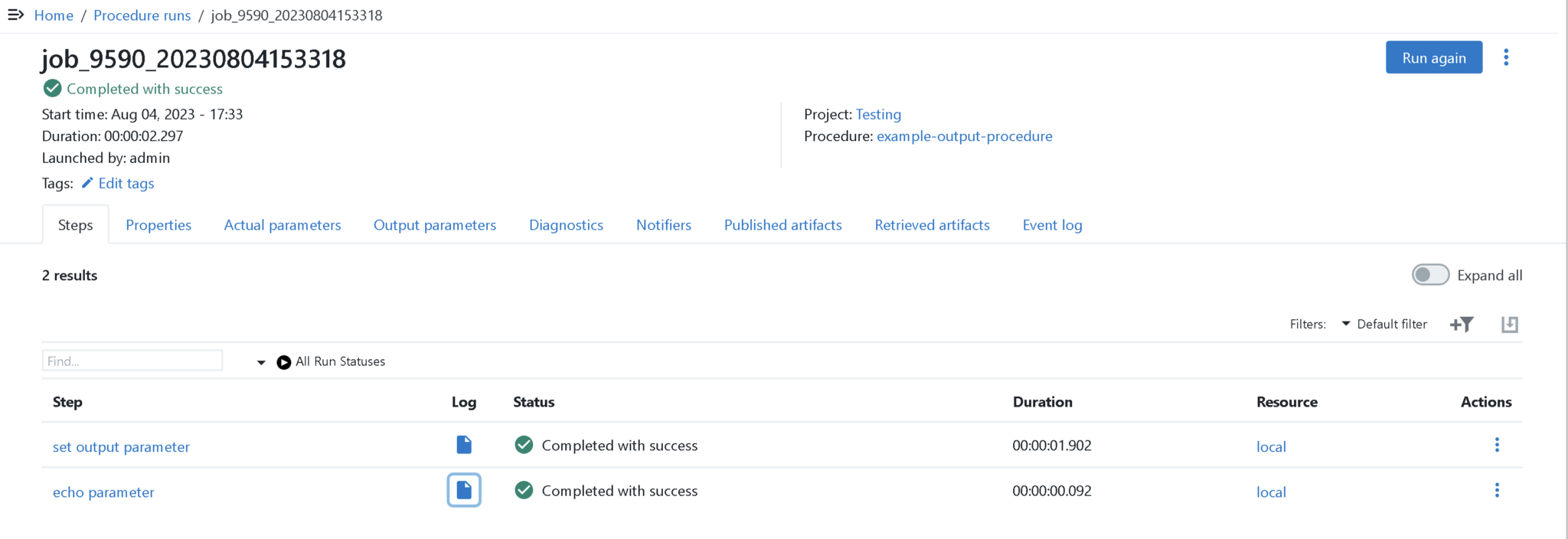This screenshot has height=539, width=1568.
Task: Switch to the Event log tab
Action: click(x=1052, y=225)
